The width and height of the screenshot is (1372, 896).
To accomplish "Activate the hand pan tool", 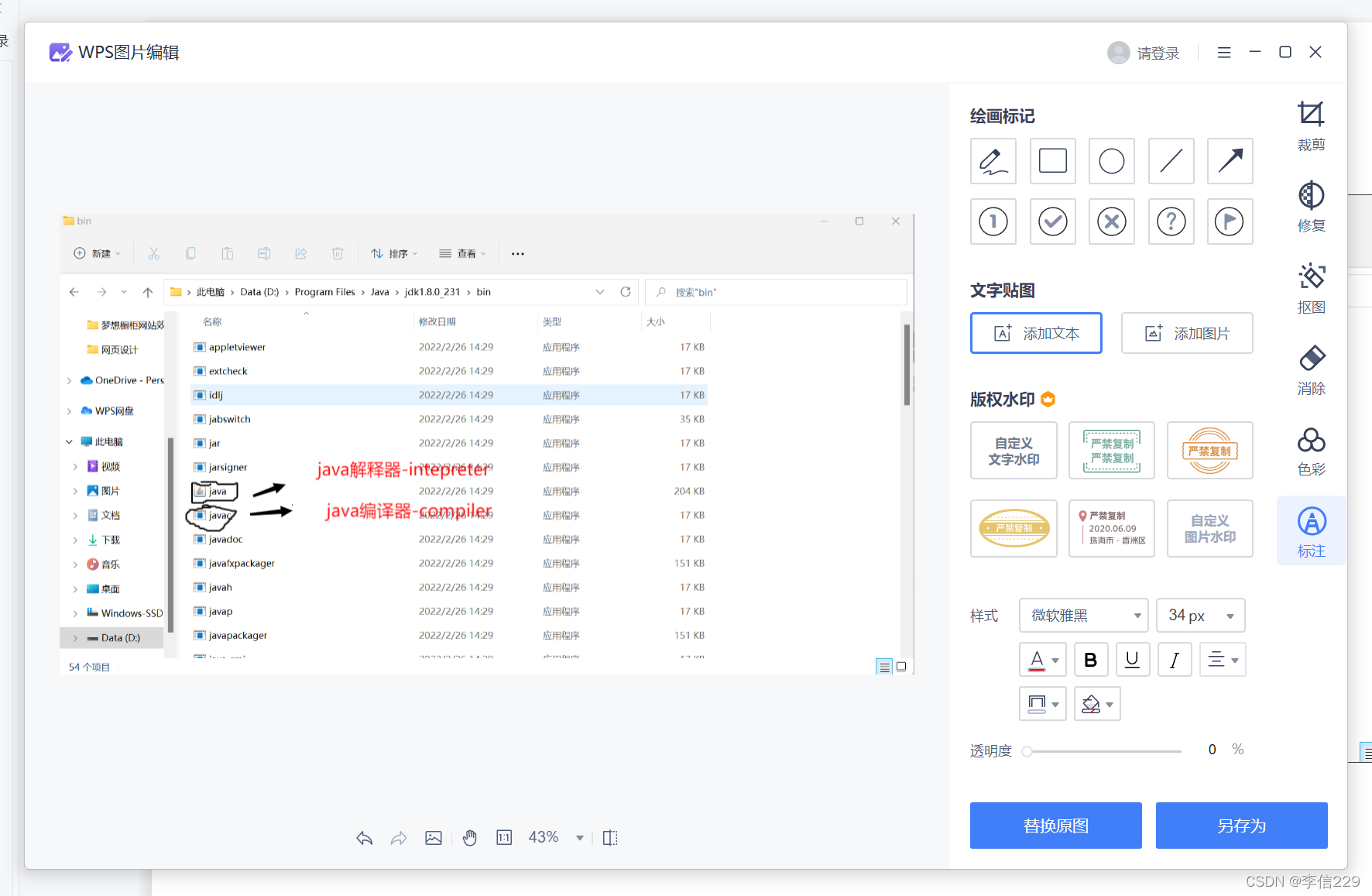I will (x=469, y=838).
